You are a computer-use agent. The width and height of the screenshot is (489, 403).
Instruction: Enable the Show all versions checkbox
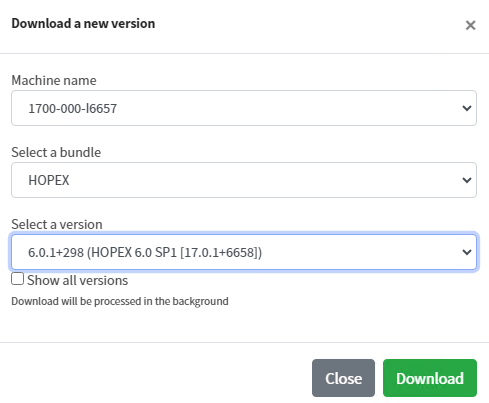pos(17,279)
